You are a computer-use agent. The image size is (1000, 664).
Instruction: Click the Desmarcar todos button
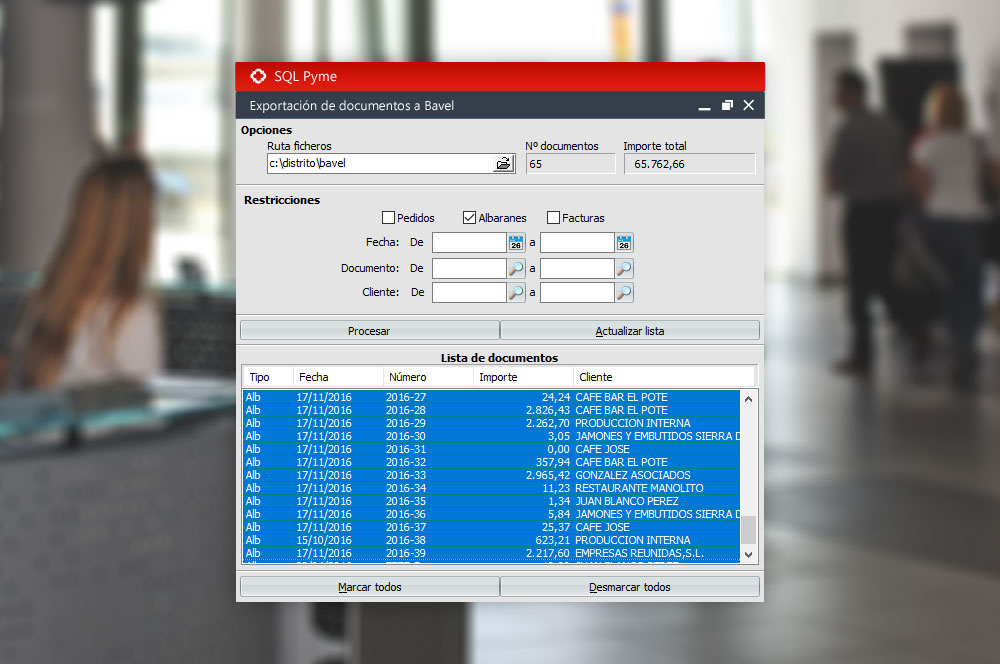coord(629,587)
